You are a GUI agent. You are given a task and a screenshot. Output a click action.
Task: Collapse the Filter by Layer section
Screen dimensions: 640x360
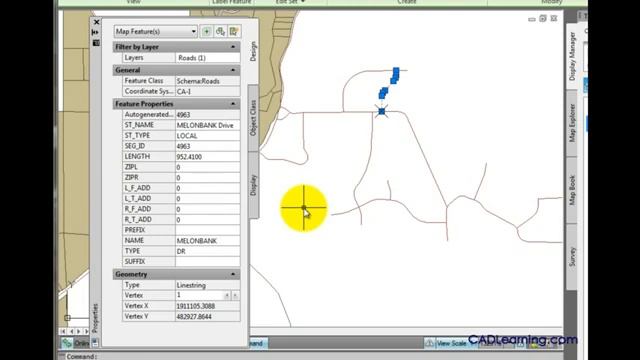pyautogui.click(x=233, y=47)
